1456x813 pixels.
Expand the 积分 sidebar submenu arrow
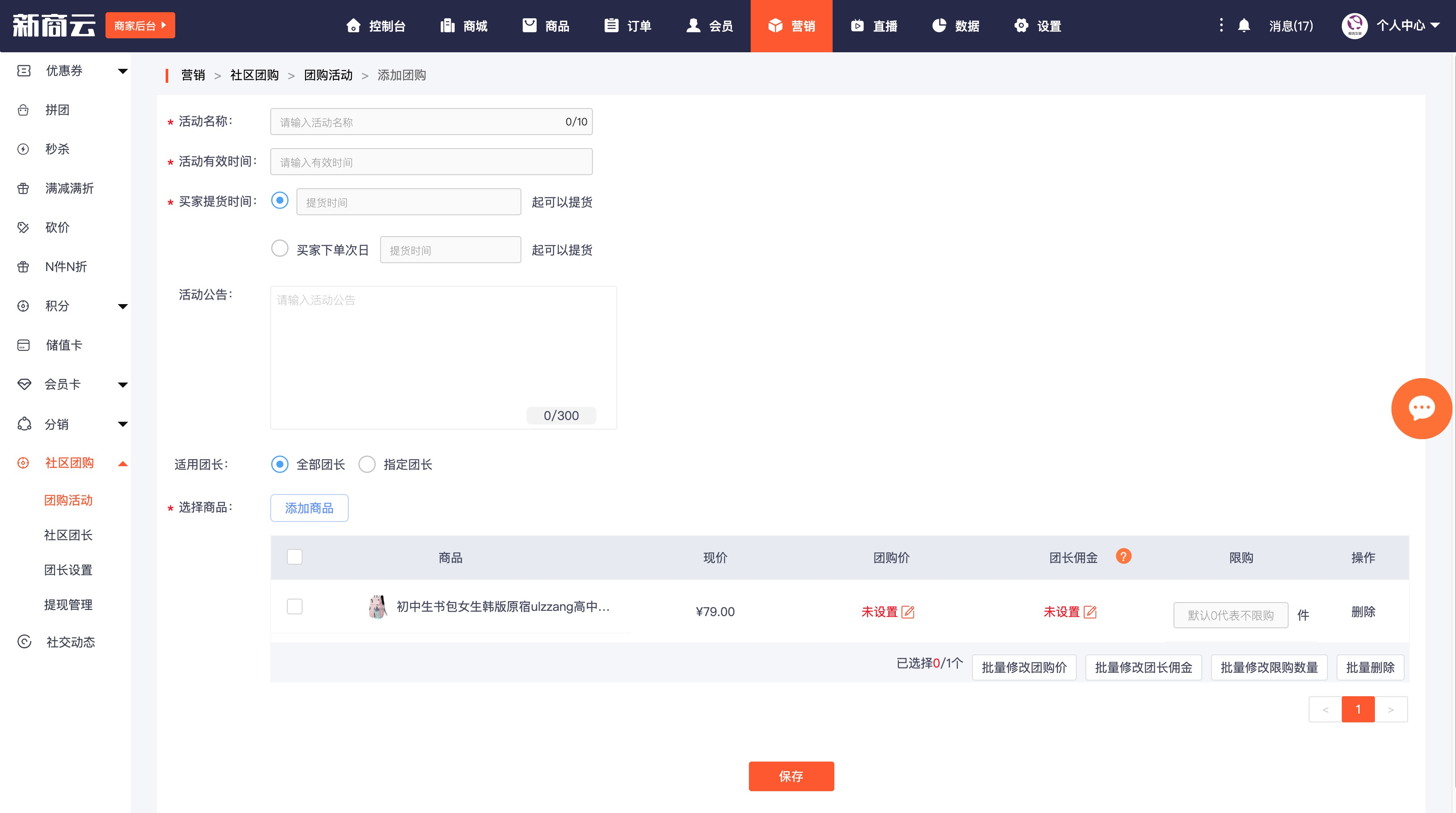[x=122, y=307]
